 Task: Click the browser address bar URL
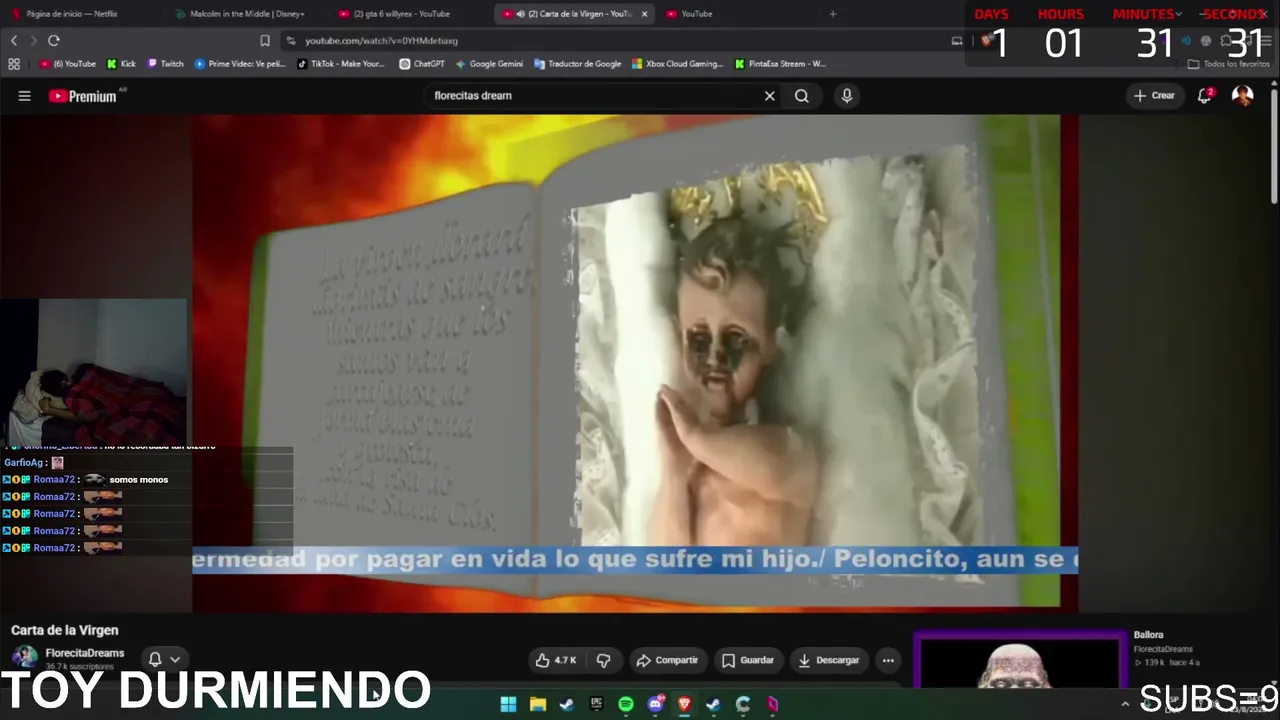click(x=381, y=41)
